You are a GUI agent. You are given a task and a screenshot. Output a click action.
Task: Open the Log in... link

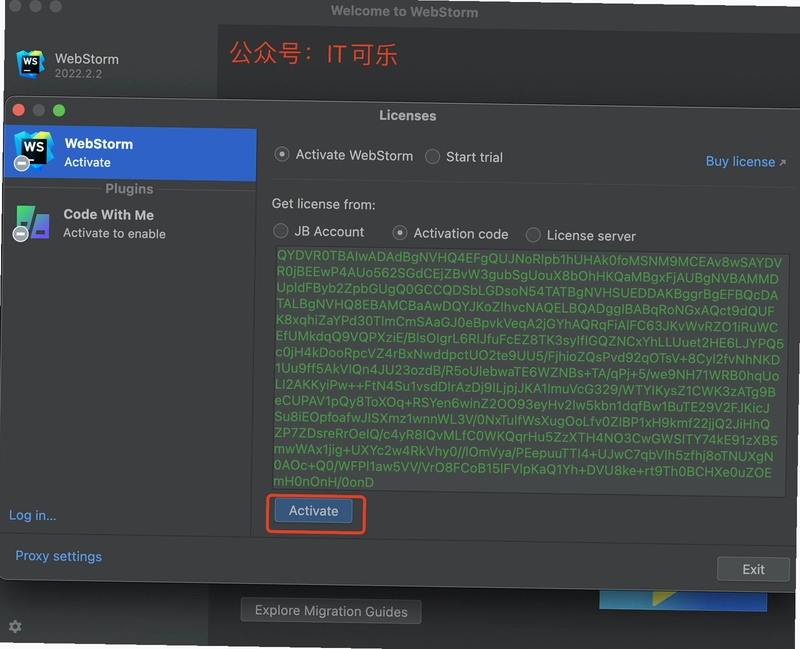[33, 515]
